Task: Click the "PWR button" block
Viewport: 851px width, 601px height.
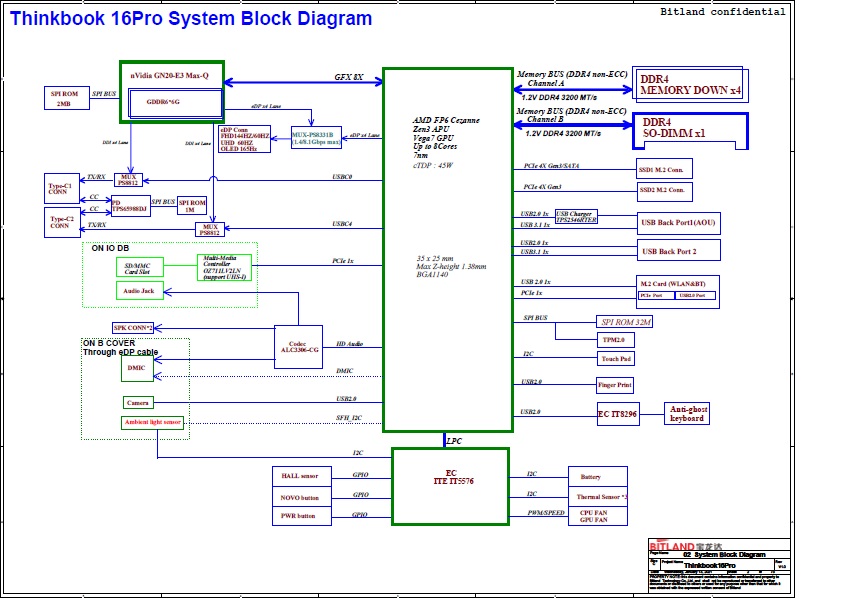Action: (x=302, y=516)
